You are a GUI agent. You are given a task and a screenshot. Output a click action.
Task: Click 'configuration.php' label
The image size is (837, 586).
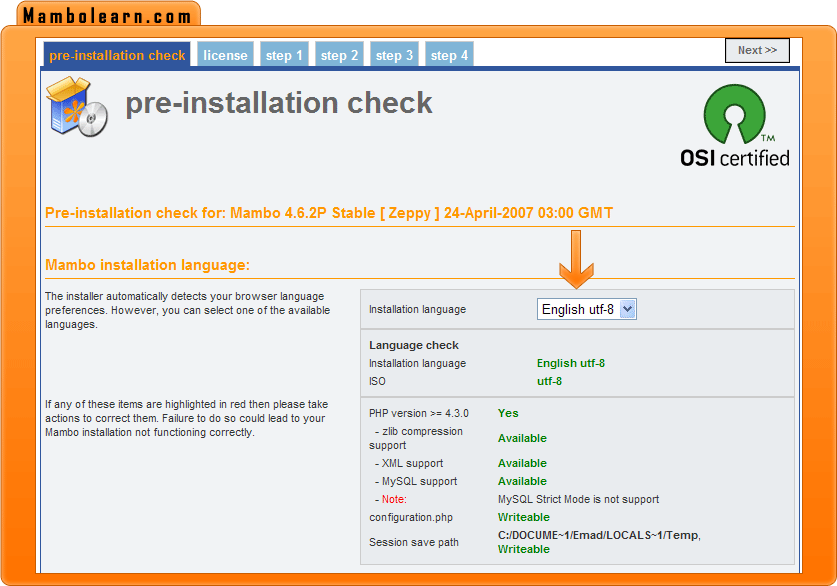click(410, 517)
